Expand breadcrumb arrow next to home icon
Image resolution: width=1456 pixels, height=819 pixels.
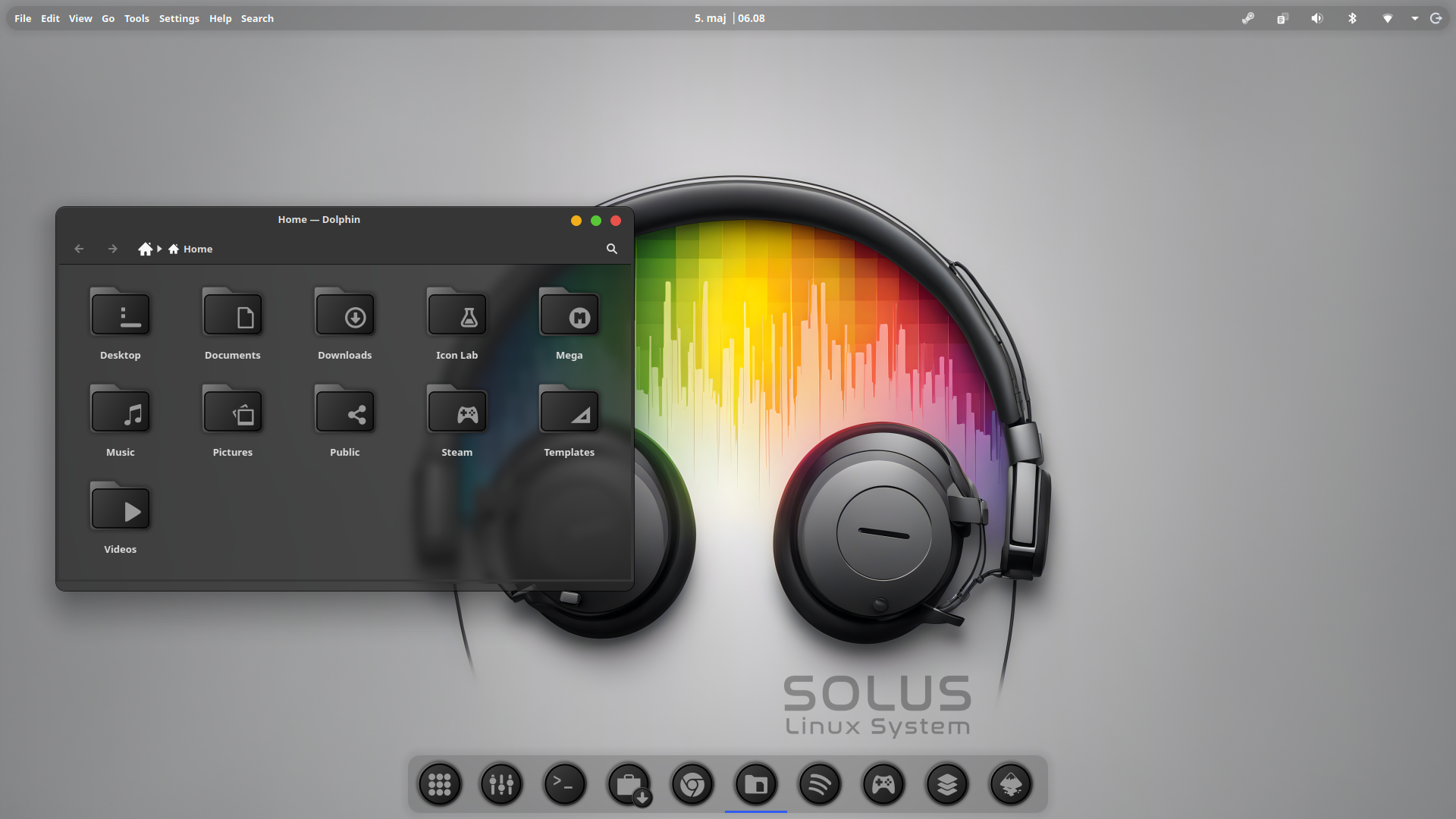[159, 249]
